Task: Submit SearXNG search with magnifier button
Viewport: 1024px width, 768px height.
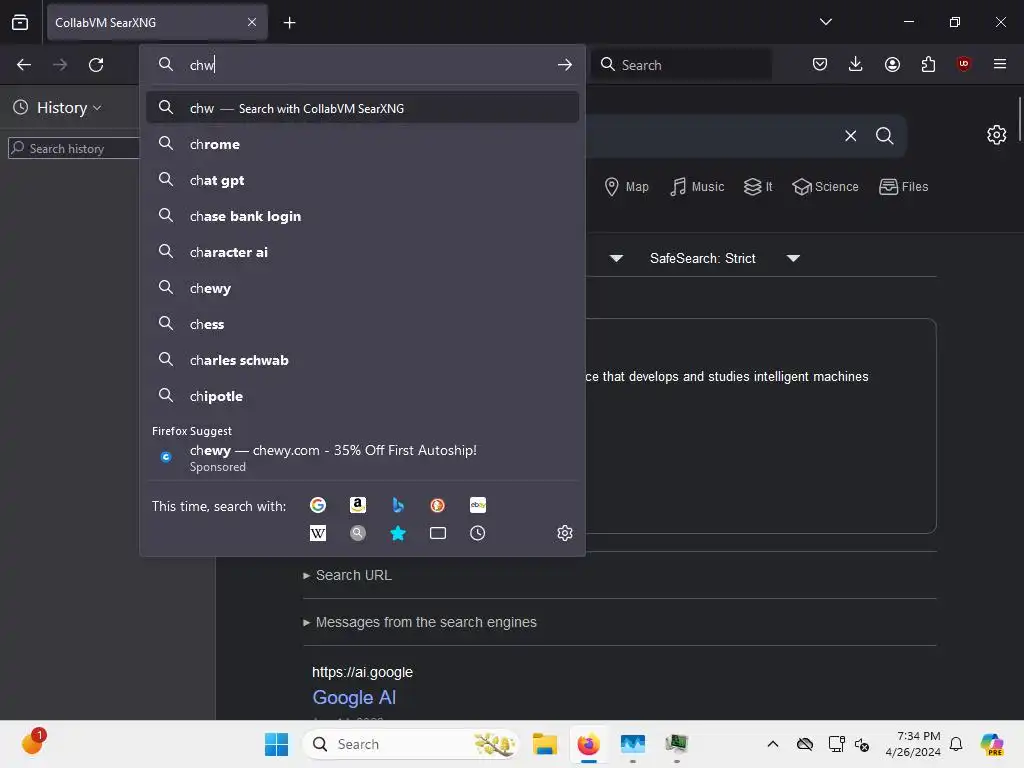Action: pyautogui.click(x=885, y=135)
